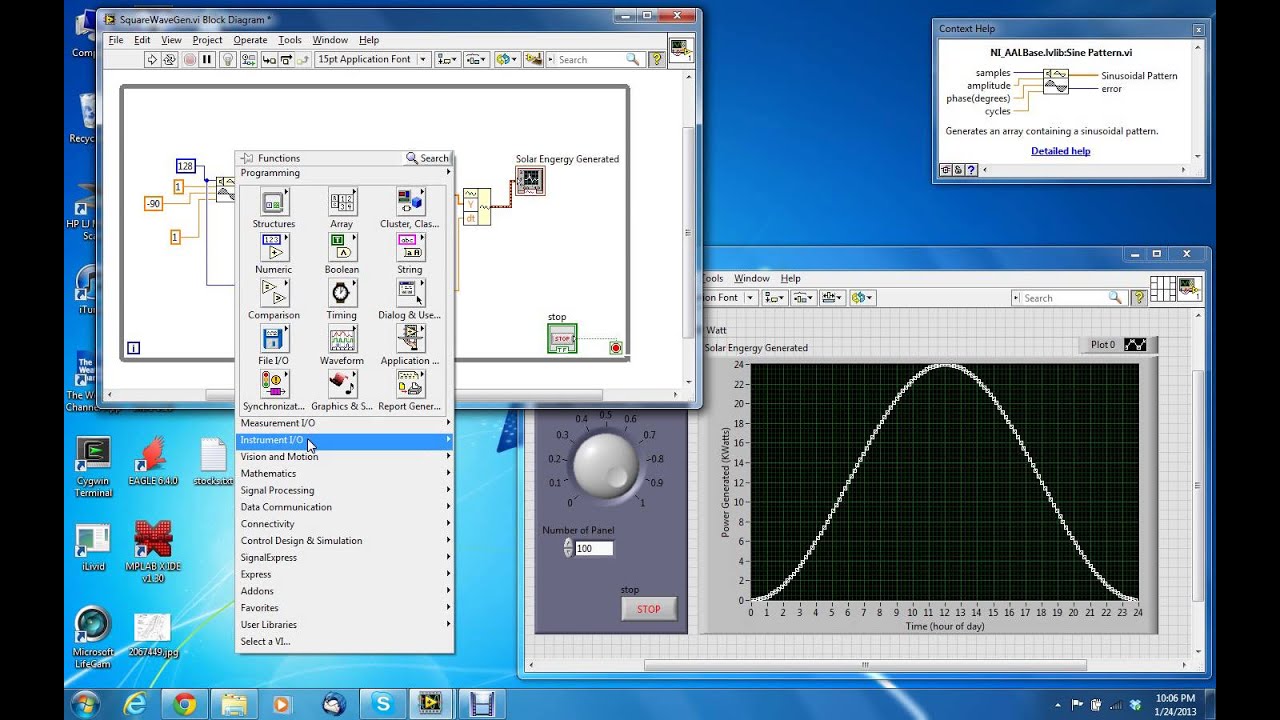Open the Project menu in Block Diagram
This screenshot has width=1280, height=720.
tap(207, 40)
